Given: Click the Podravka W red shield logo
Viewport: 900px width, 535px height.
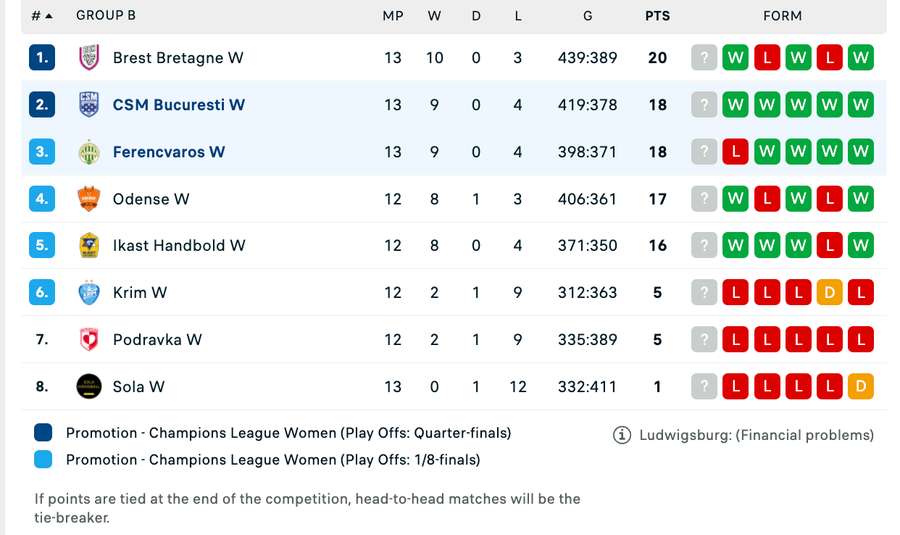Looking at the screenshot, I should 89,340.
